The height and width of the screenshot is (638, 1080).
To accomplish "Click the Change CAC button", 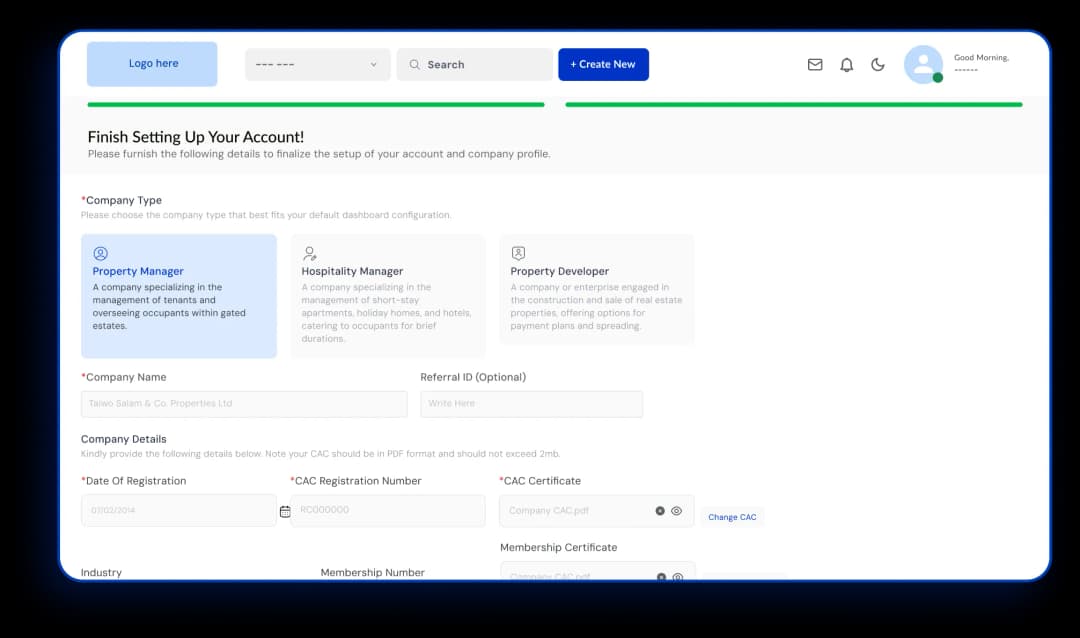I will (732, 517).
